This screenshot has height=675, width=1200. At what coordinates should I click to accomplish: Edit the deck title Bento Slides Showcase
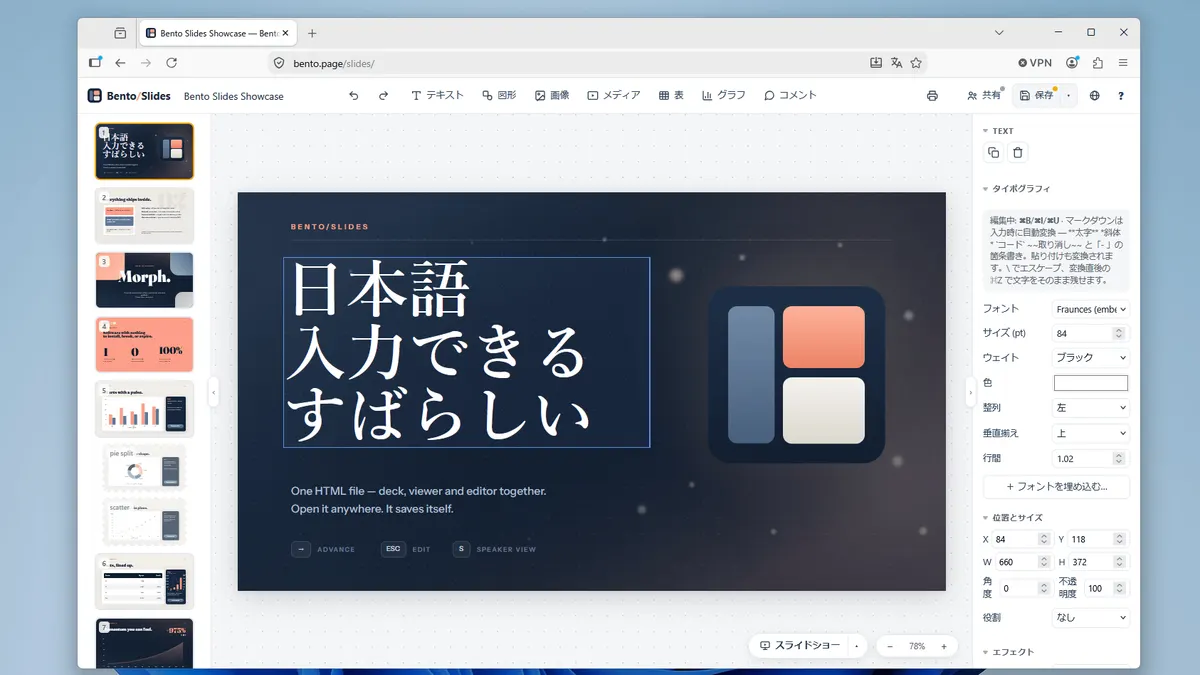tap(234, 96)
